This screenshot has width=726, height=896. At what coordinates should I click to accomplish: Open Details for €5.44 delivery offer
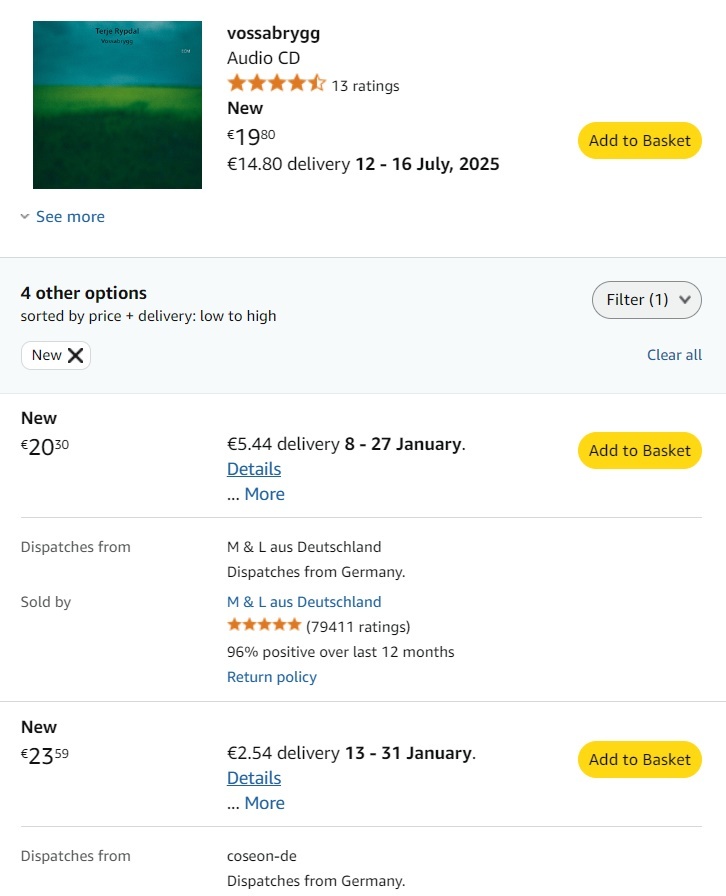tap(254, 469)
